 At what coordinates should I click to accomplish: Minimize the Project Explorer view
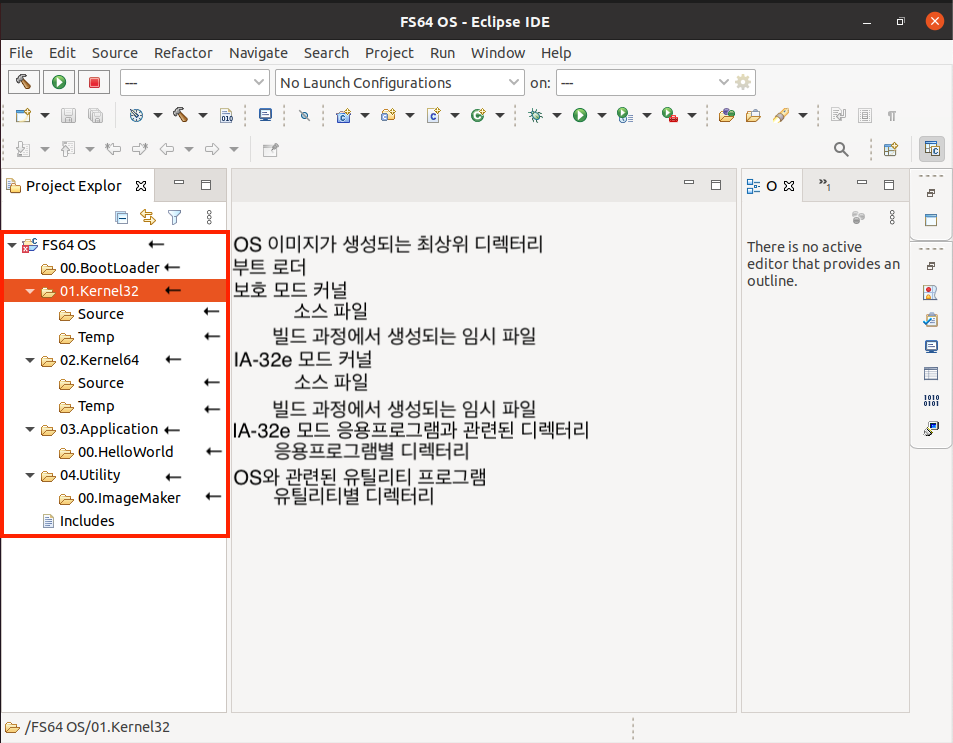pyautogui.click(x=179, y=183)
